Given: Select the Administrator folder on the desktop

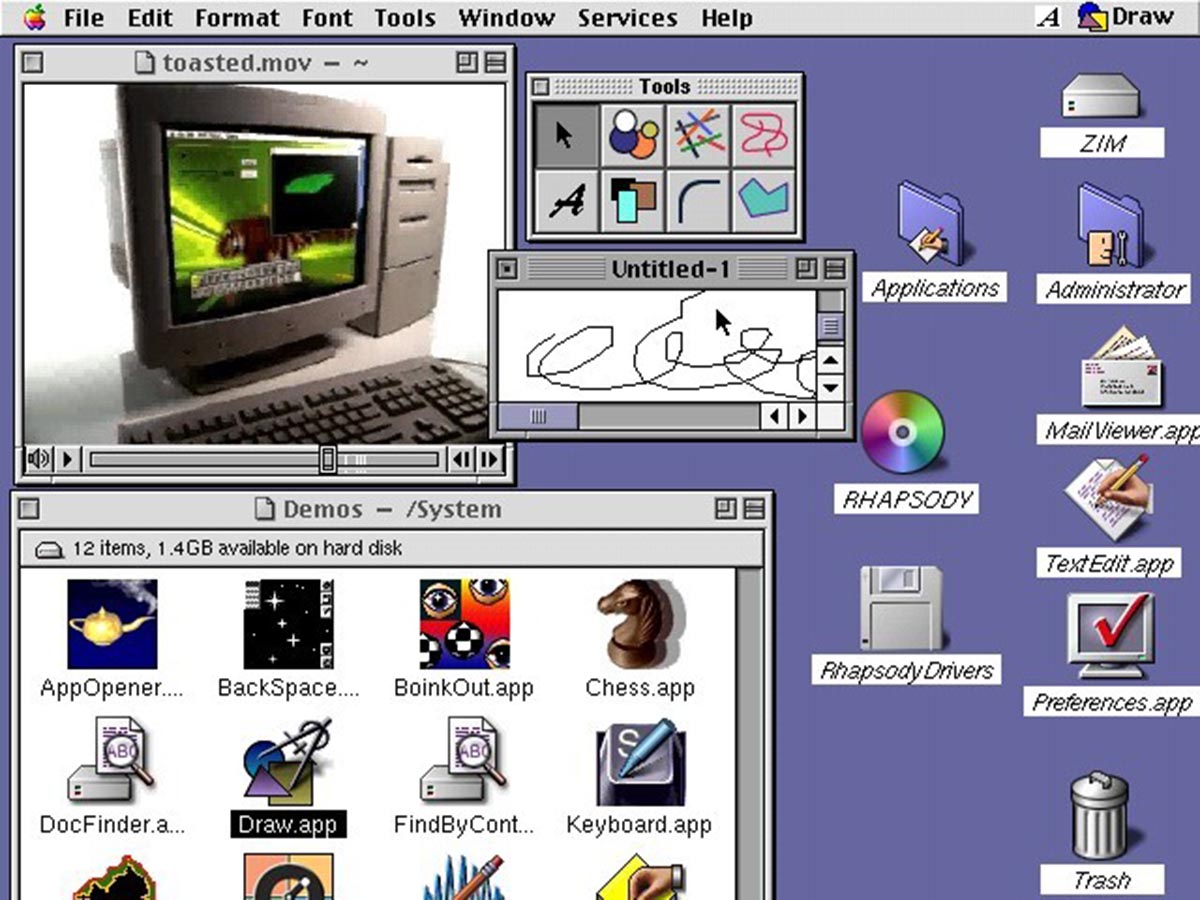Looking at the screenshot, I should click(x=1114, y=227).
